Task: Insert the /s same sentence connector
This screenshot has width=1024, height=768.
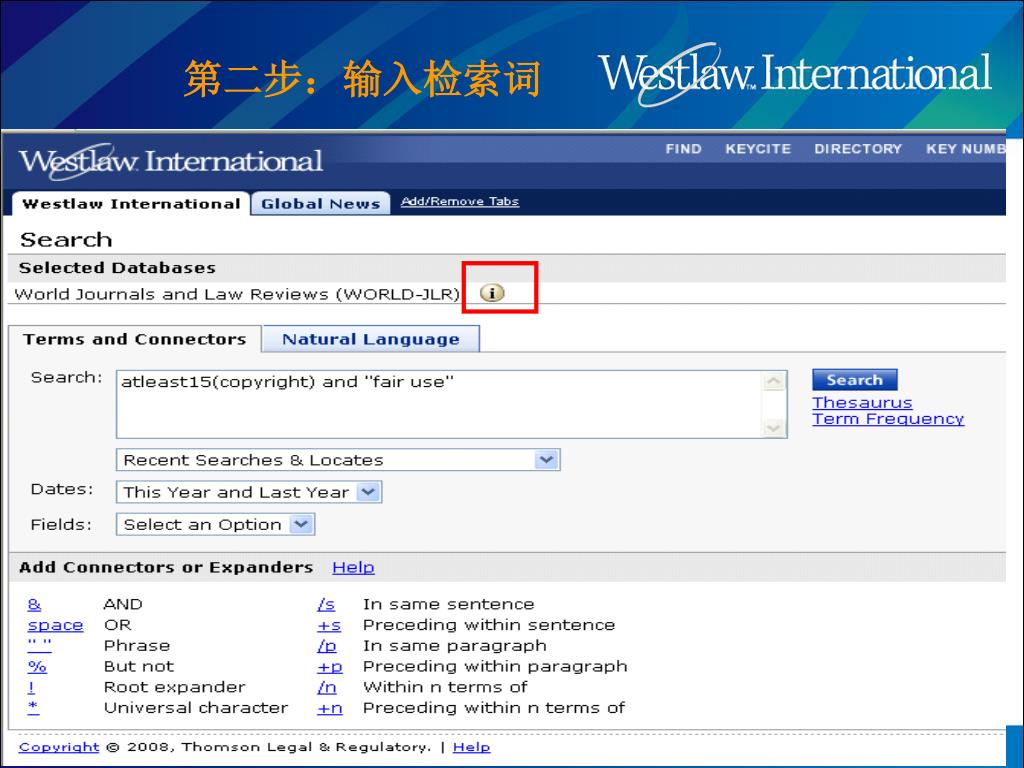Action: (x=326, y=605)
